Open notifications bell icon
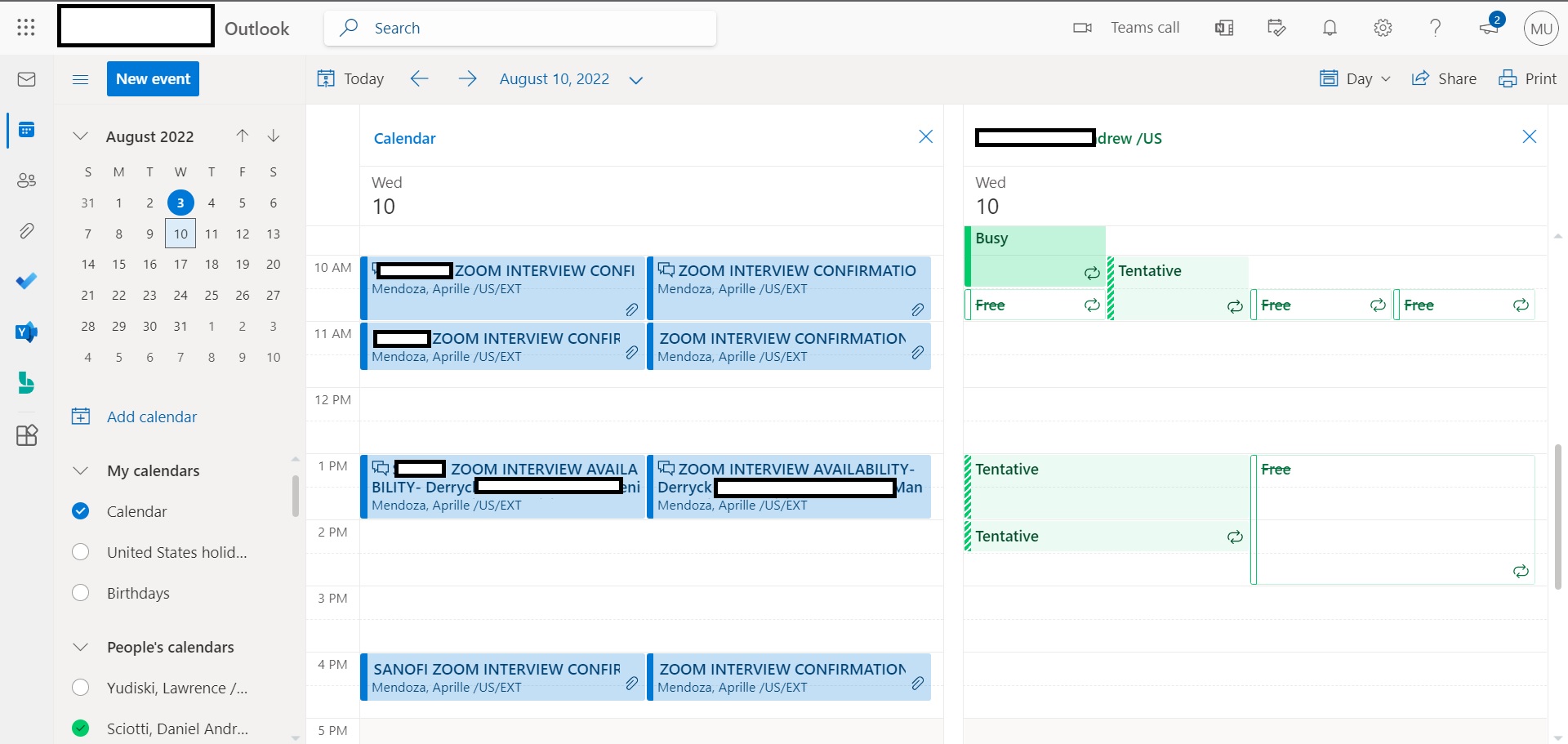 (1330, 28)
